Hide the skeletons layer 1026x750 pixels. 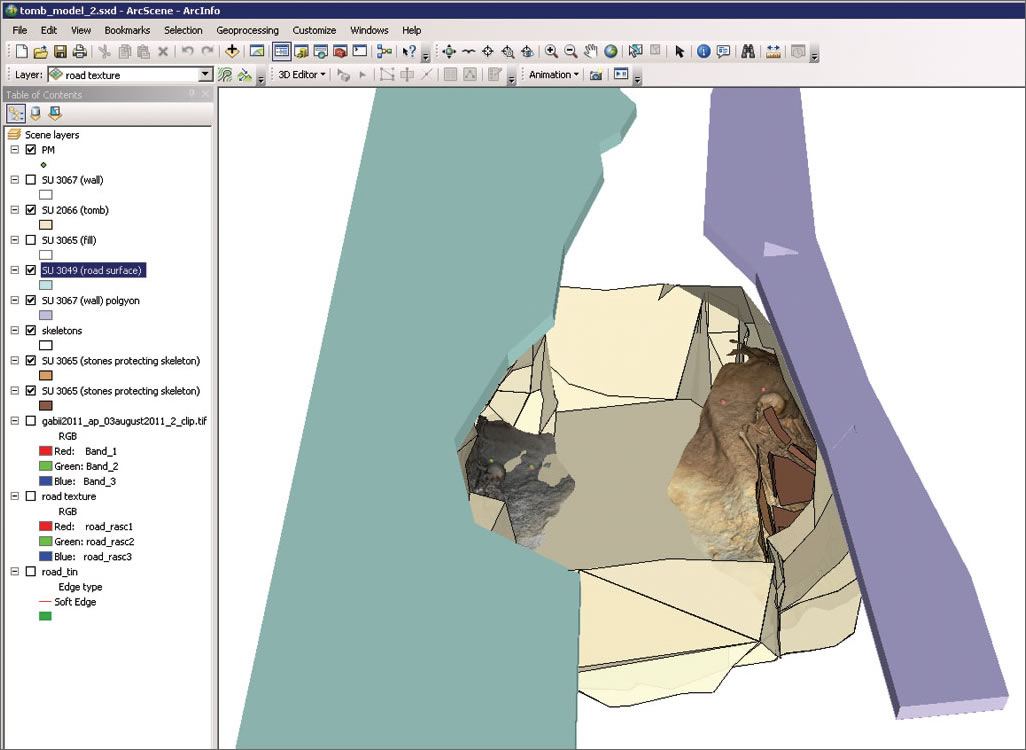(x=31, y=330)
